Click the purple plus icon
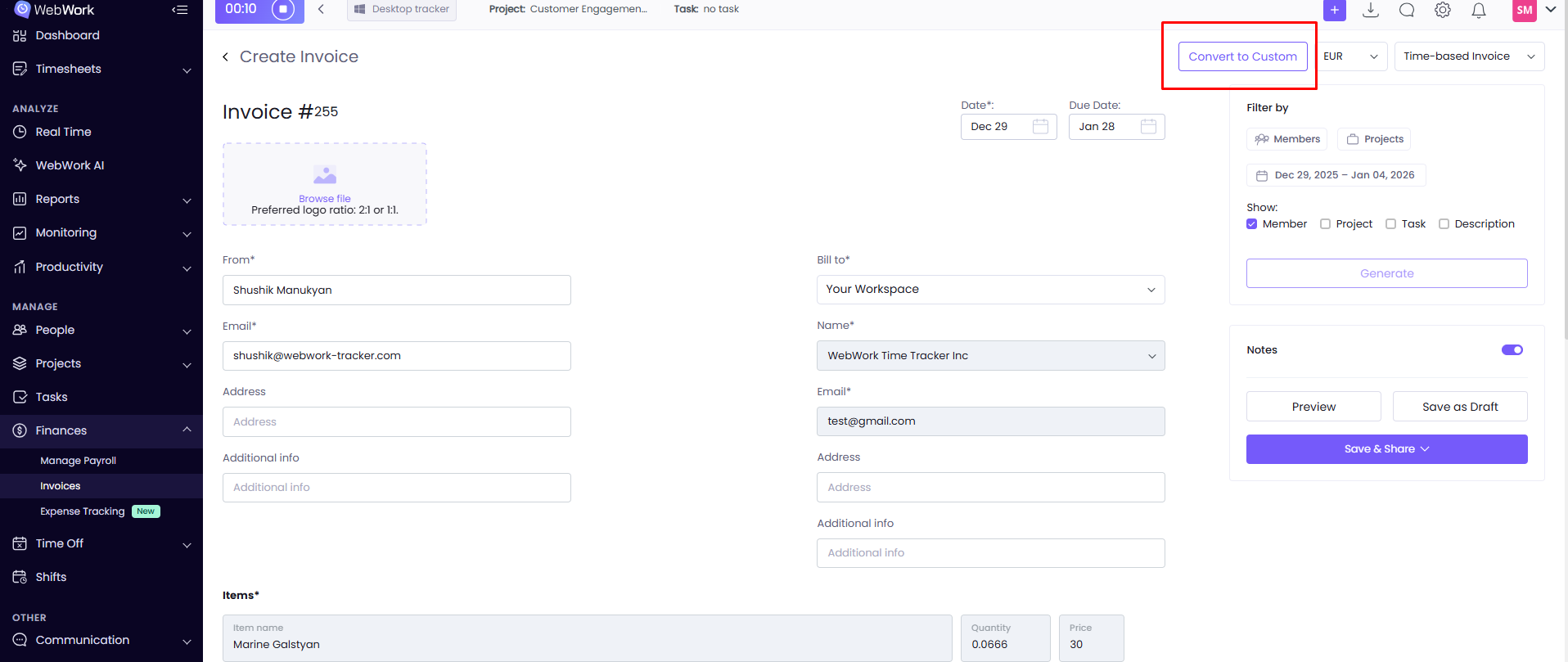 click(x=1334, y=10)
